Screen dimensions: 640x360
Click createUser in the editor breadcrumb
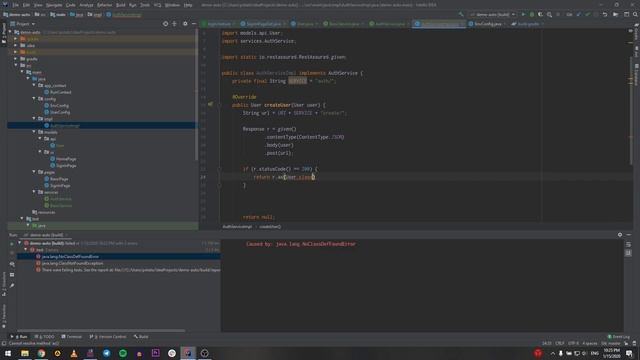point(270,227)
